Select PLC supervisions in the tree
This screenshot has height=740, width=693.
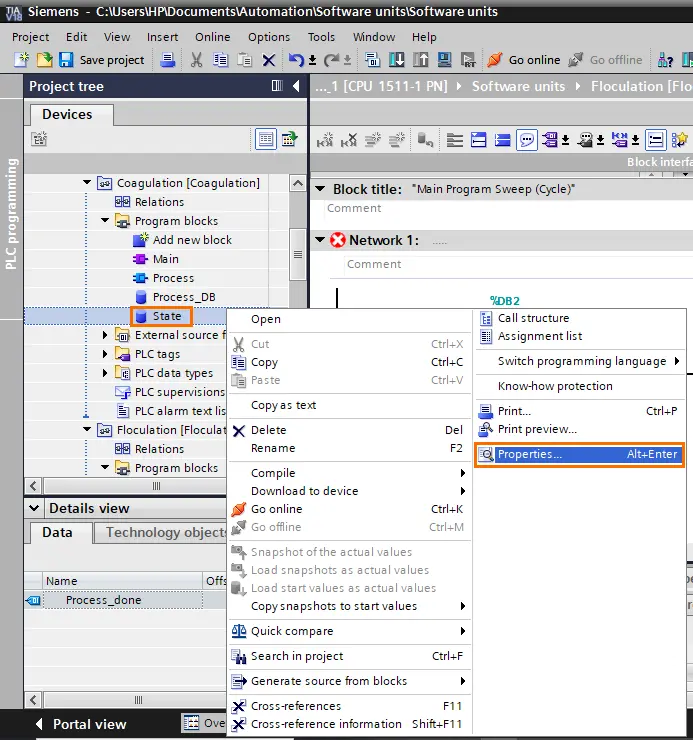[x=170, y=392]
